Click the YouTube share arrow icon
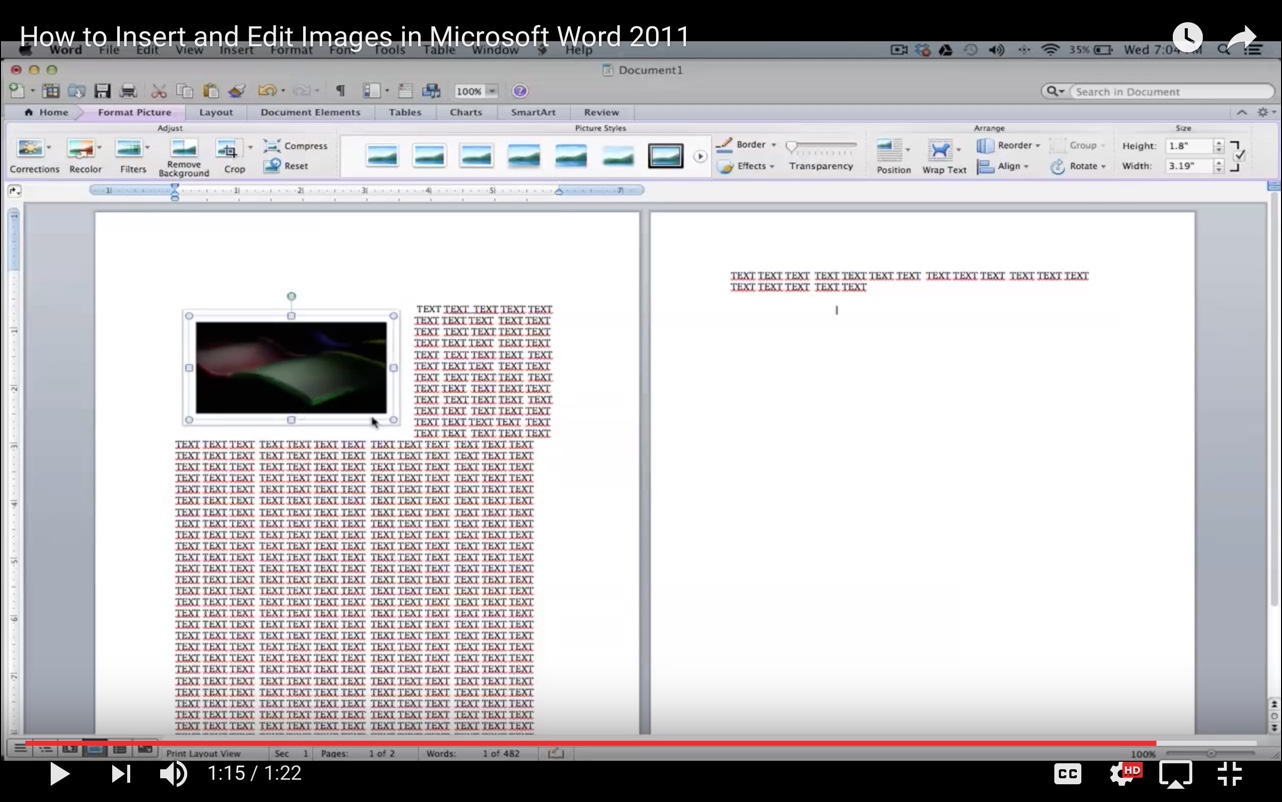Viewport: 1282px width, 802px height. pos(1242,38)
